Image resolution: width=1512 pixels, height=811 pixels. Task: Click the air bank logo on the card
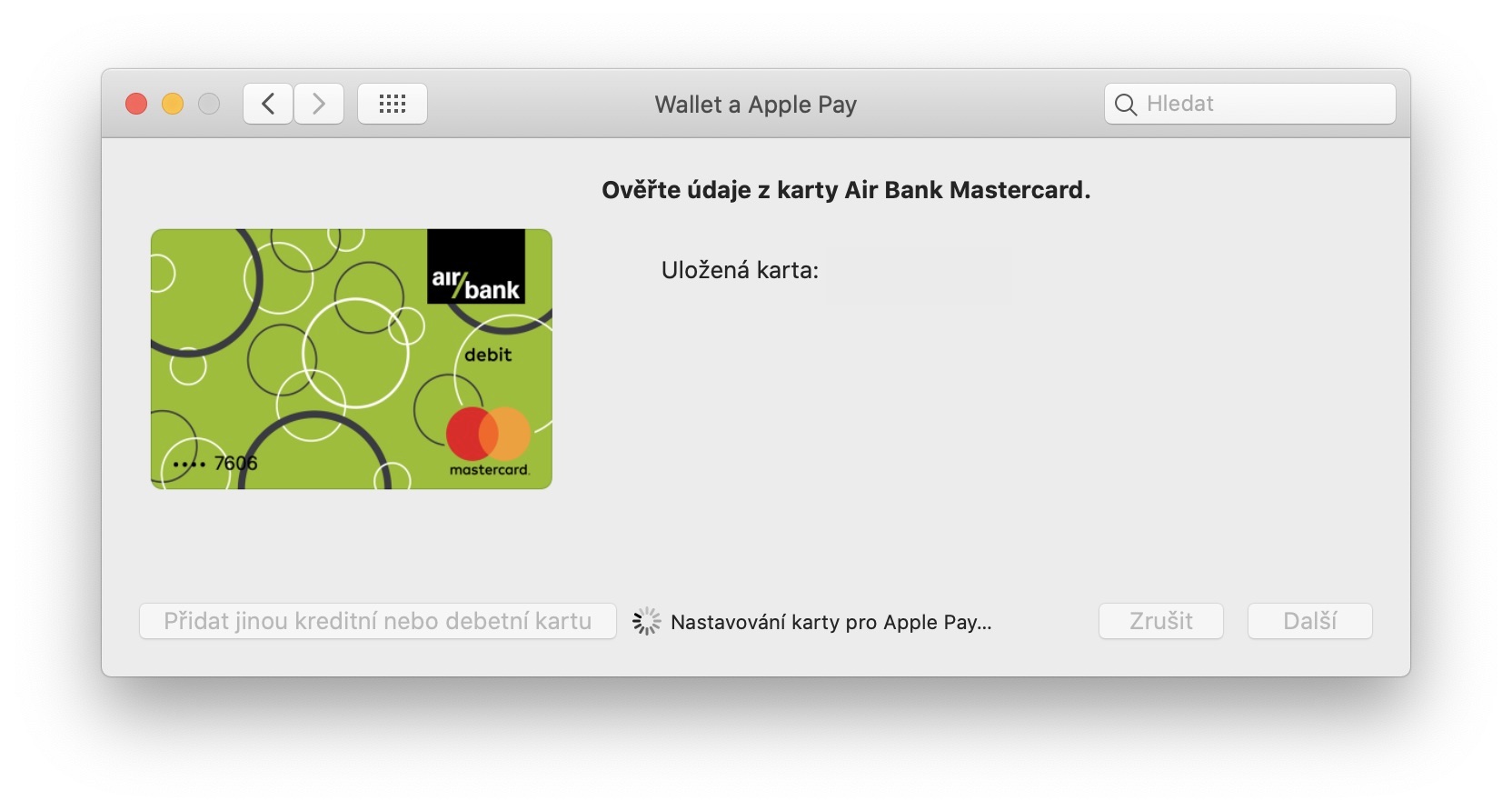476,267
